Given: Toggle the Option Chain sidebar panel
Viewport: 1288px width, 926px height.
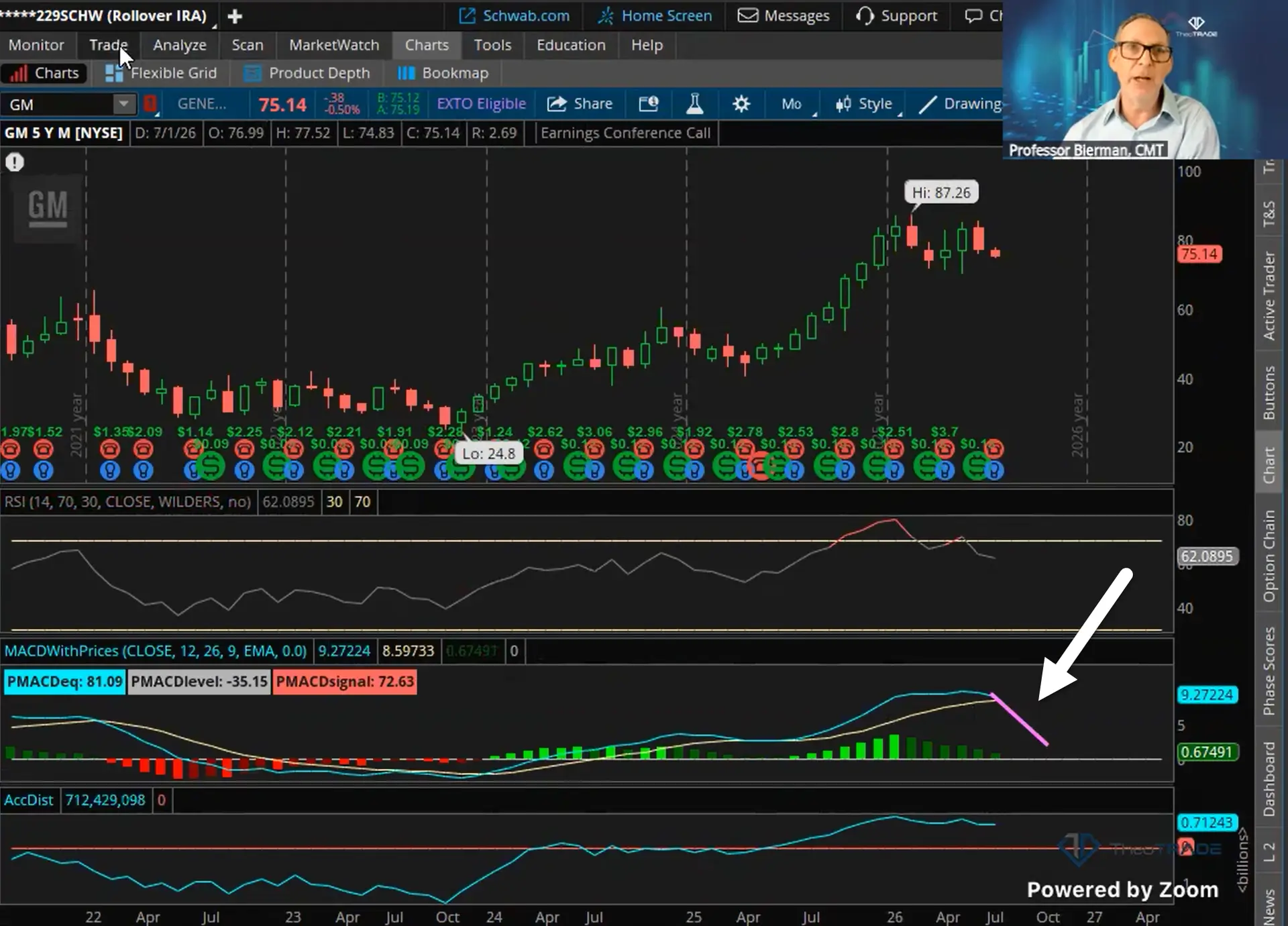Looking at the screenshot, I should [x=1269, y=556].
